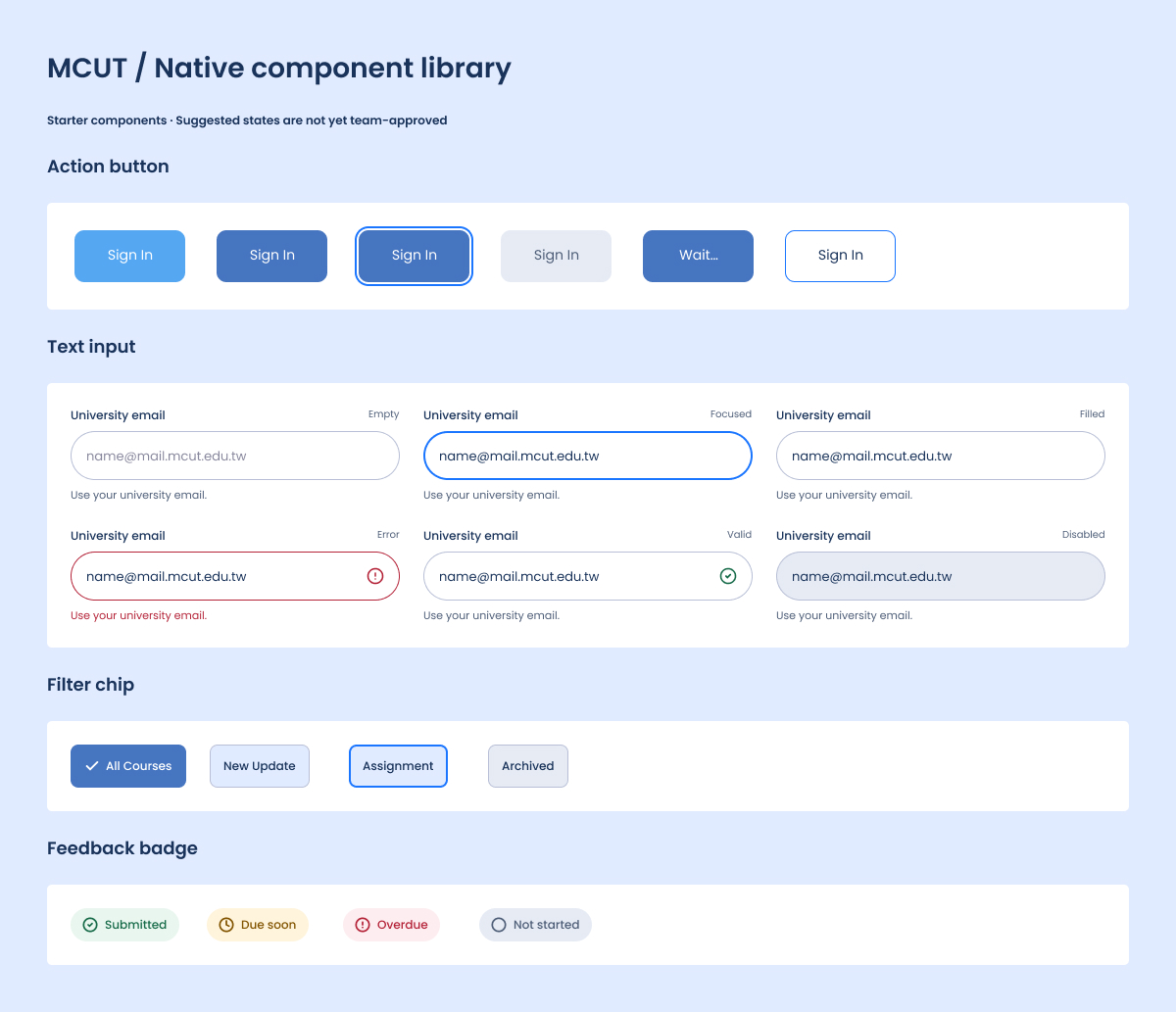Click the Empty state email input field
The image size is (1176, 1012).
(x=235, y=456)
